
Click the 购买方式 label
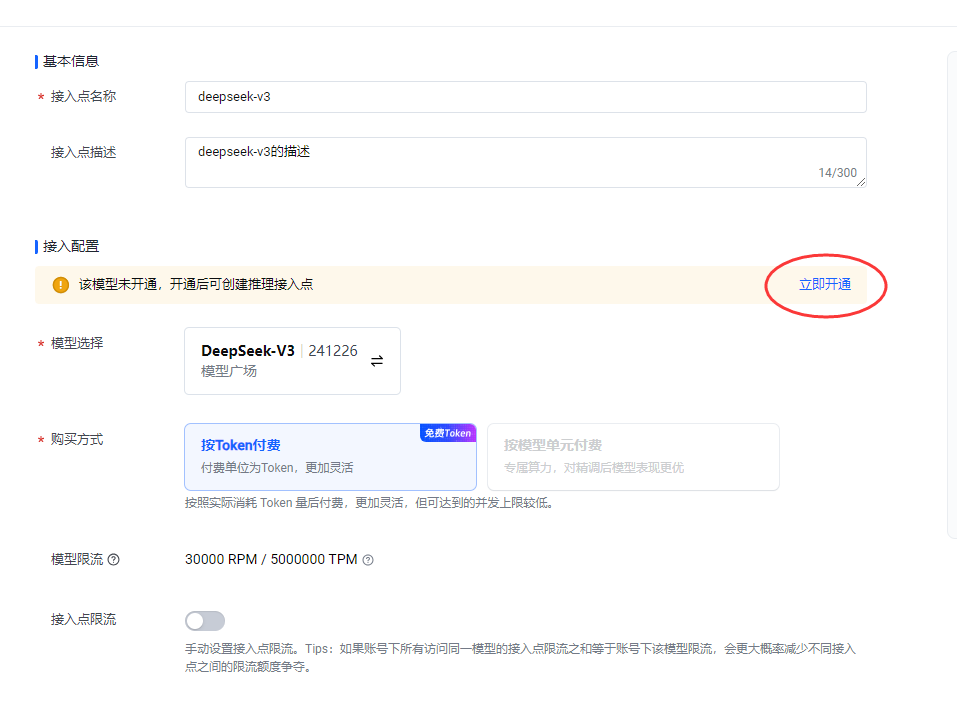(77, 440)
